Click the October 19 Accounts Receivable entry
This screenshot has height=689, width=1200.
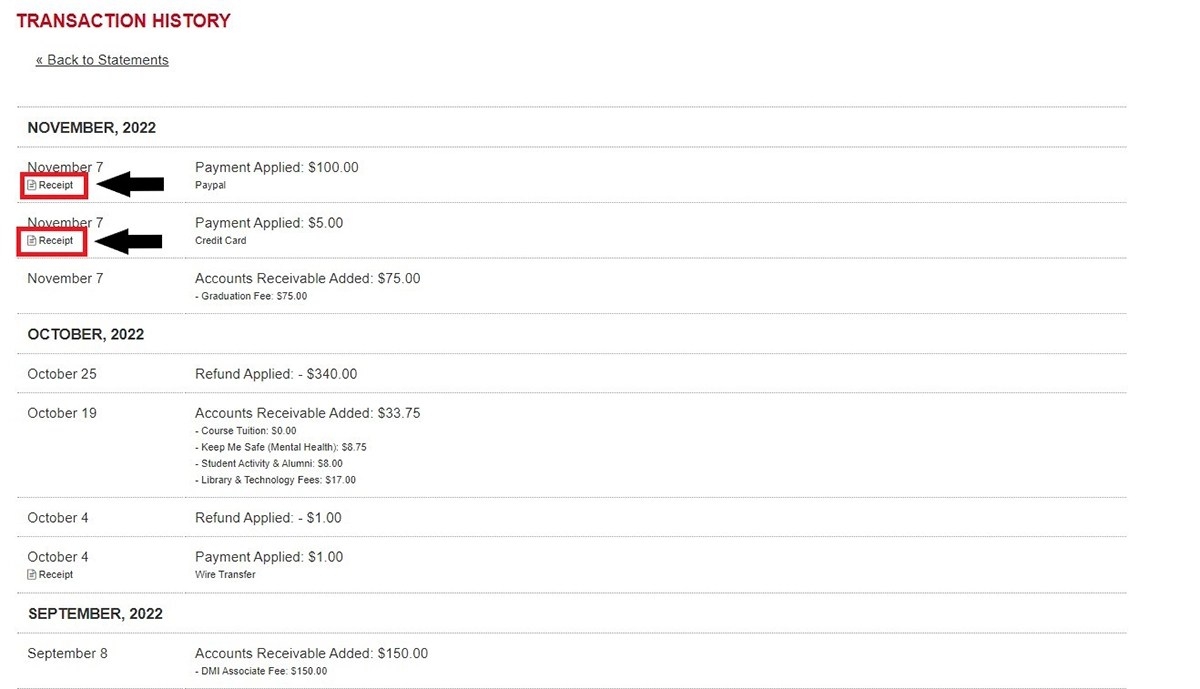click(x=308, y=412)
